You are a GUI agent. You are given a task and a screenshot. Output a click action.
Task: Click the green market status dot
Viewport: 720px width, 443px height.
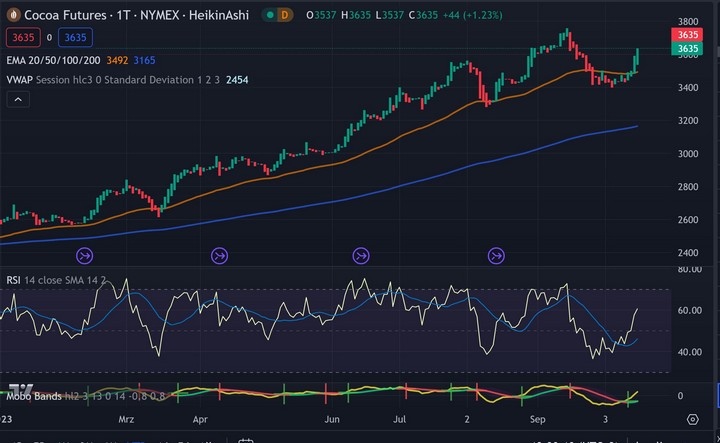click(270, 15)
